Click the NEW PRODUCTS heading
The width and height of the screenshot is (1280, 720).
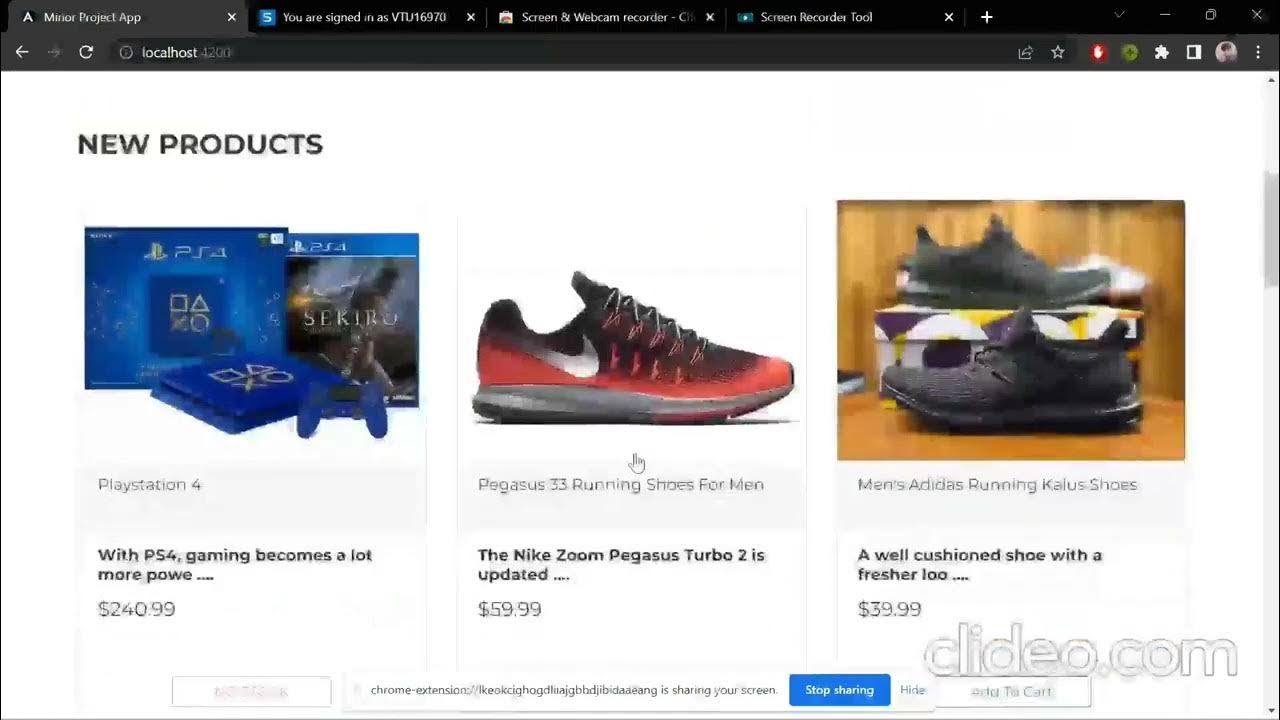tap(200, 144)
